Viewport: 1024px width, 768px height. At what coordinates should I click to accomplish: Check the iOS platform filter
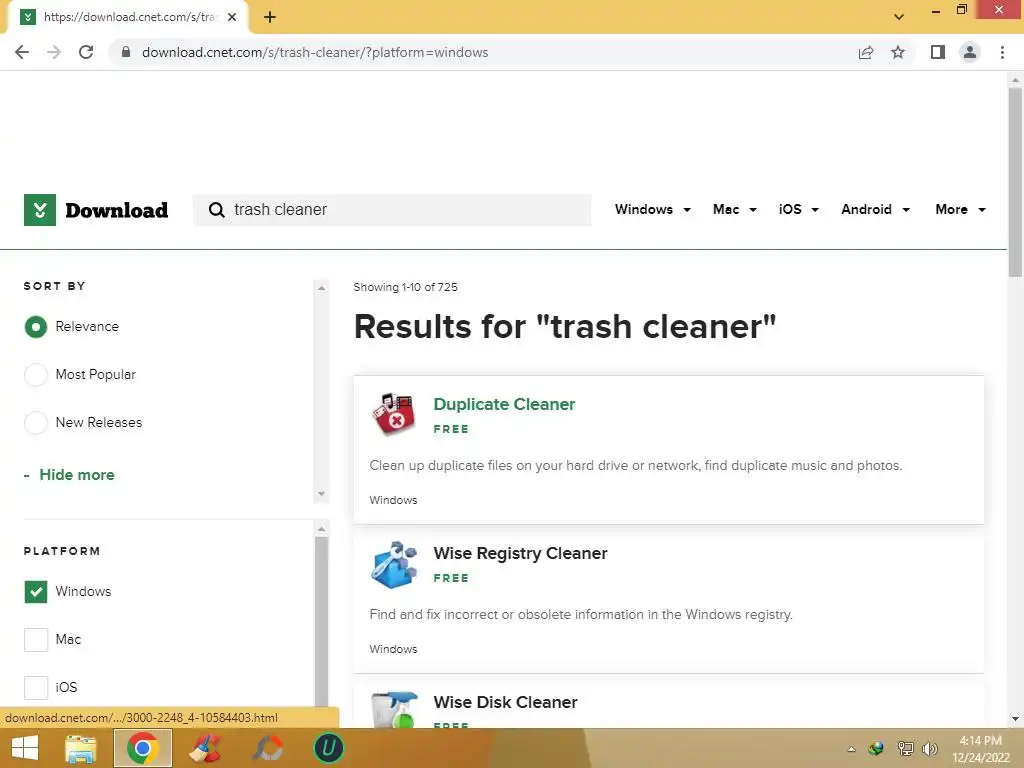(36, 687)
